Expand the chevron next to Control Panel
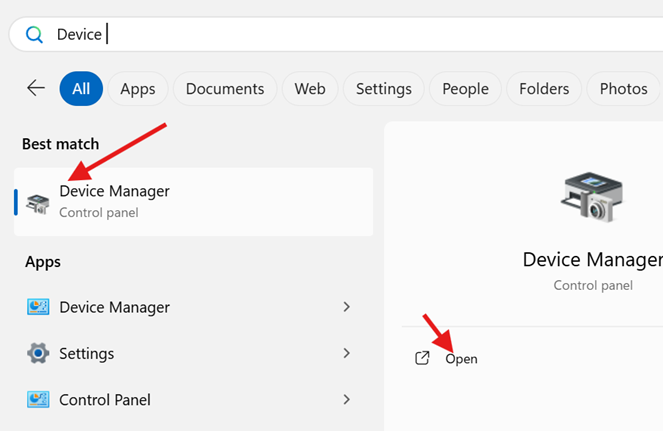This screenshot has height=431, width=663. point(347,400)
